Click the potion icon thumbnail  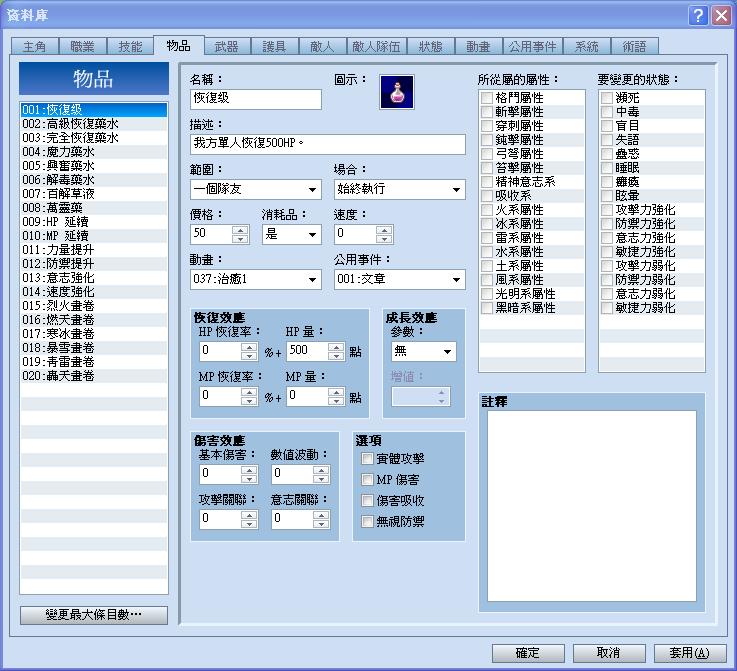(x=397, y=92)
